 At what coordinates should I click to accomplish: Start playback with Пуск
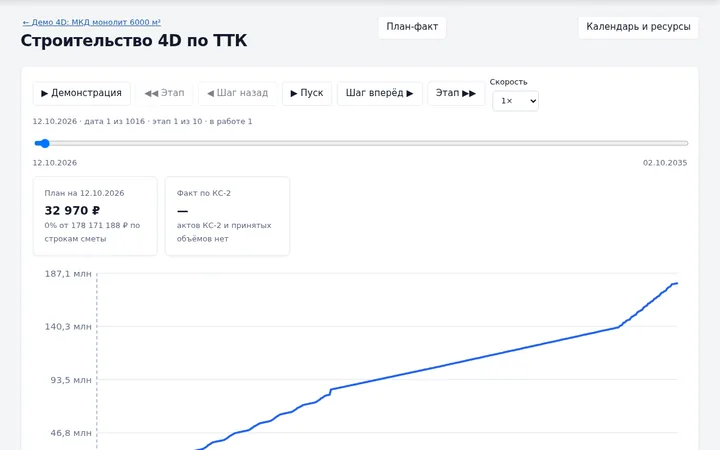(307, 93)
